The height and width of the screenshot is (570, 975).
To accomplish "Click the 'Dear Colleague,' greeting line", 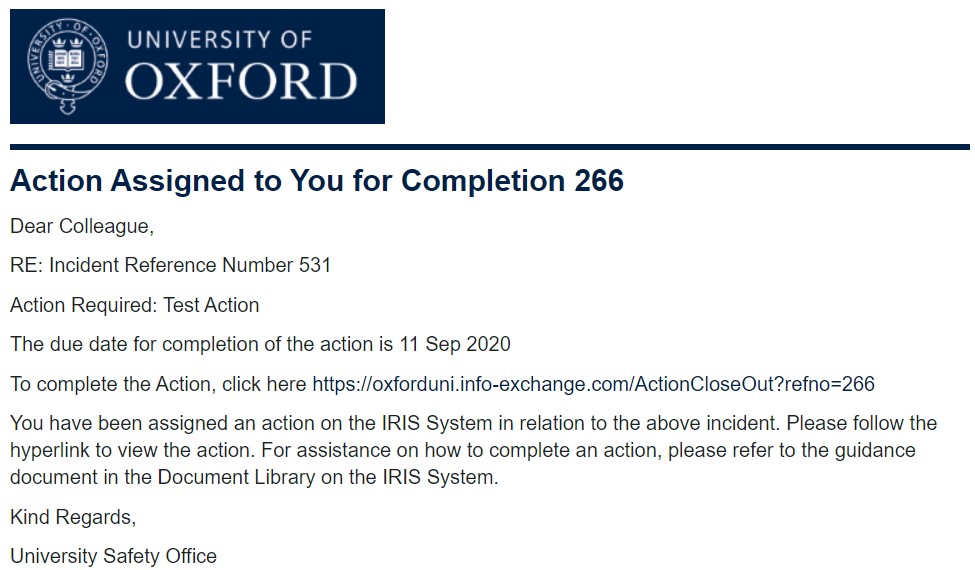I will coord(82,226).
